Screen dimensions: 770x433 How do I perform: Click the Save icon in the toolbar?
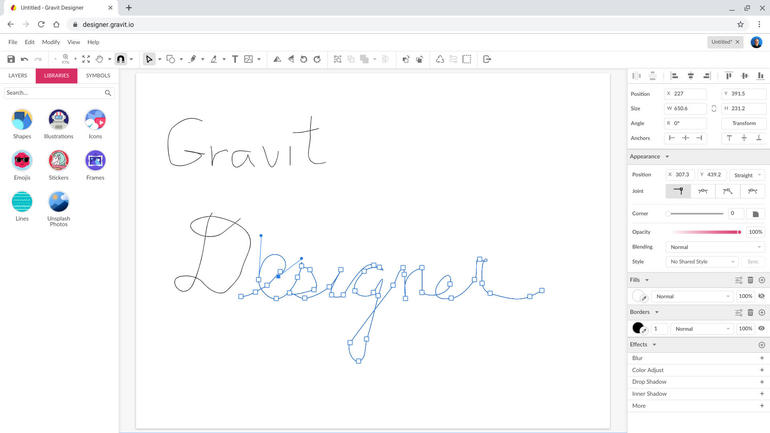[11, 59]
